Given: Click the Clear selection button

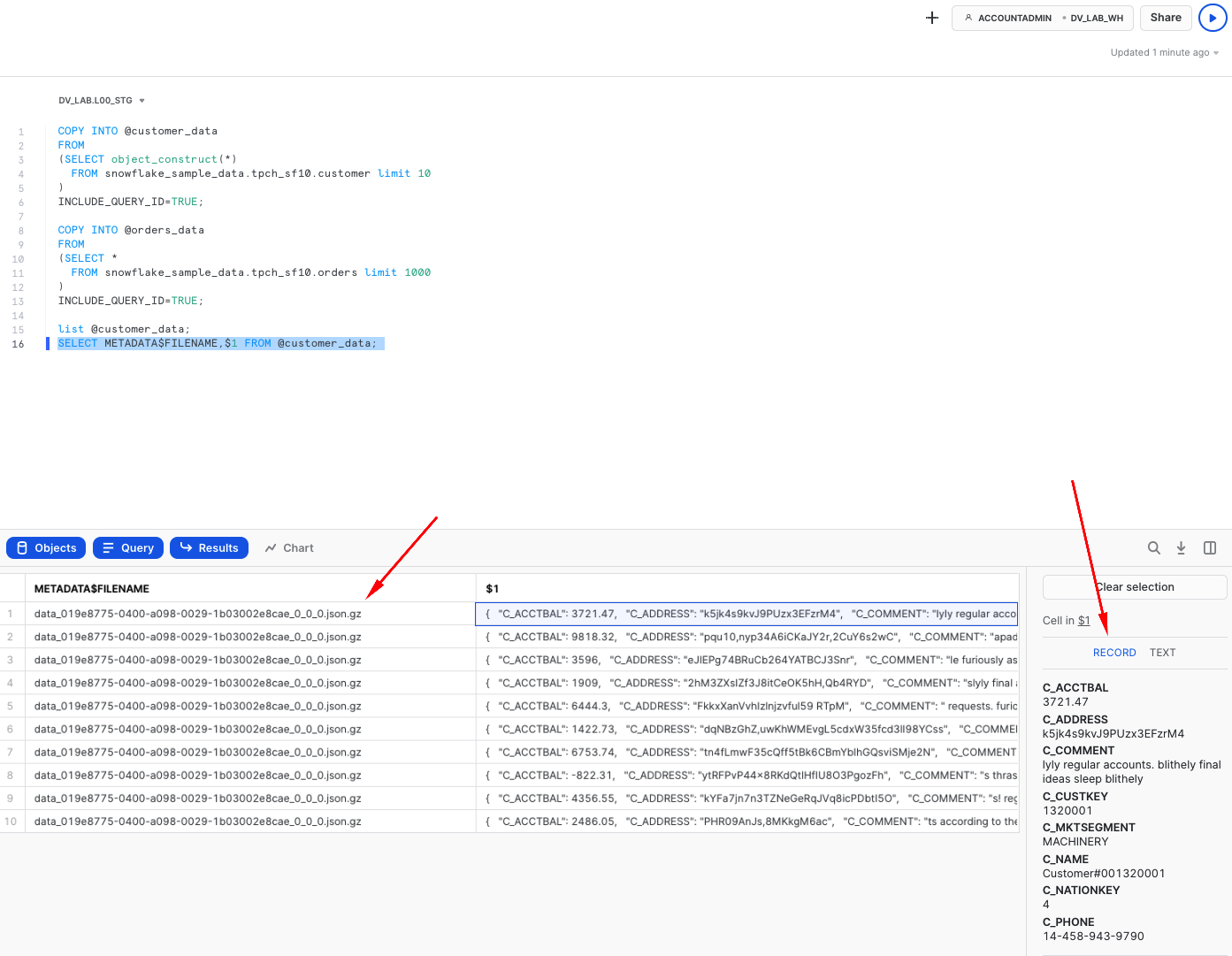Looking at the screenshot, I should (1135, 587).
